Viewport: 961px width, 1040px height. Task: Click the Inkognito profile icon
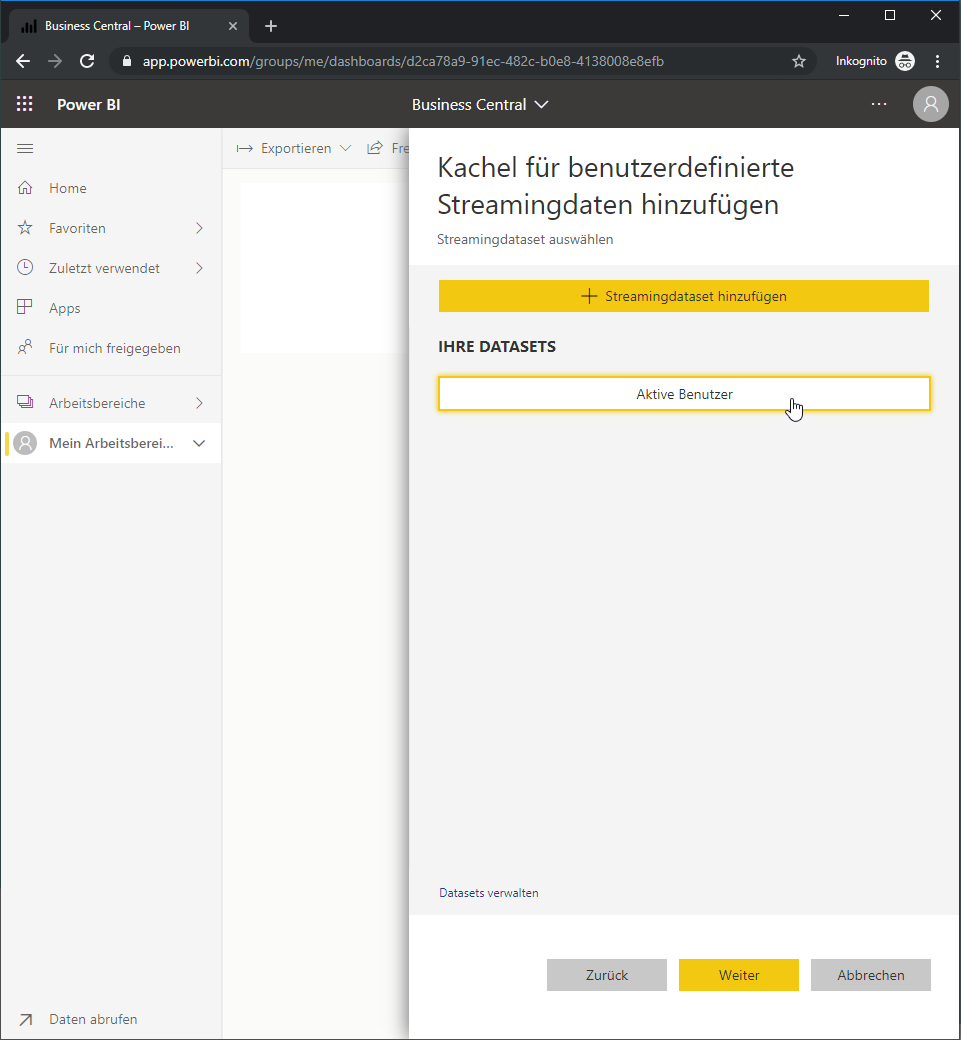905,61
